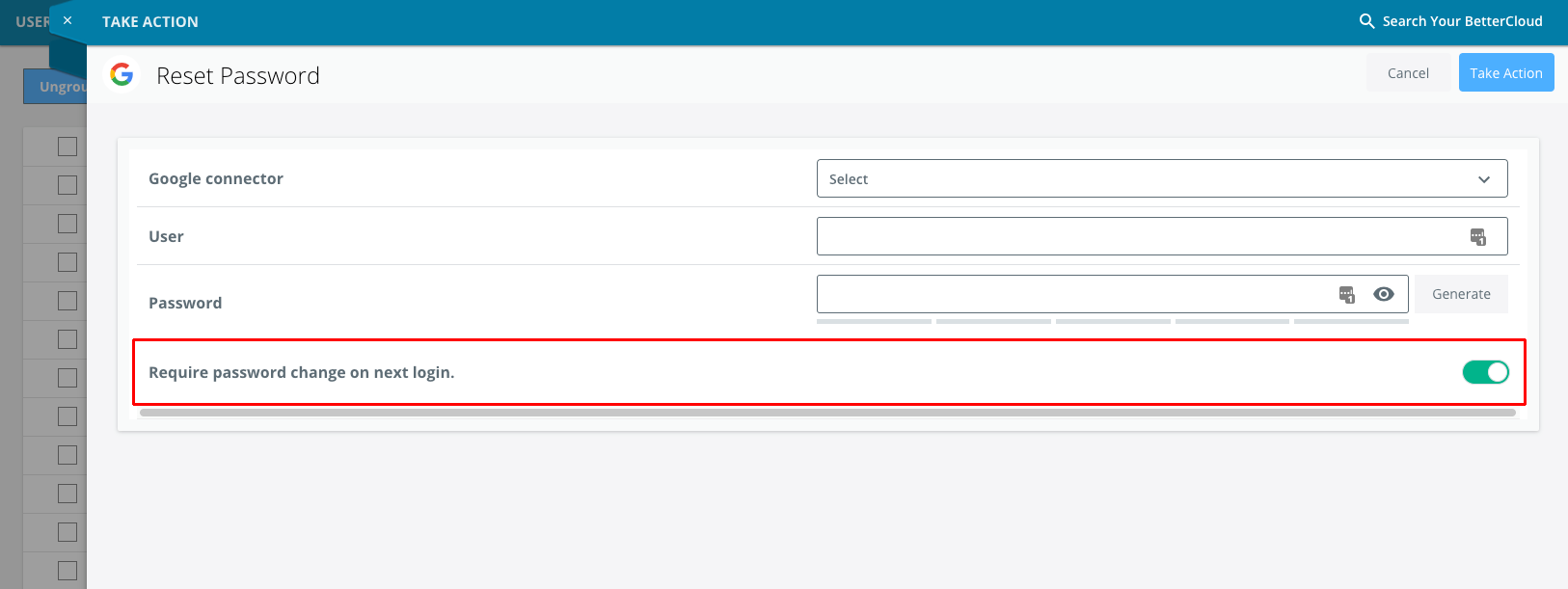This screenshot has height=589, width=1568.
Task: Click the Search Your BetterCloud text
Action: (1462, 21)
